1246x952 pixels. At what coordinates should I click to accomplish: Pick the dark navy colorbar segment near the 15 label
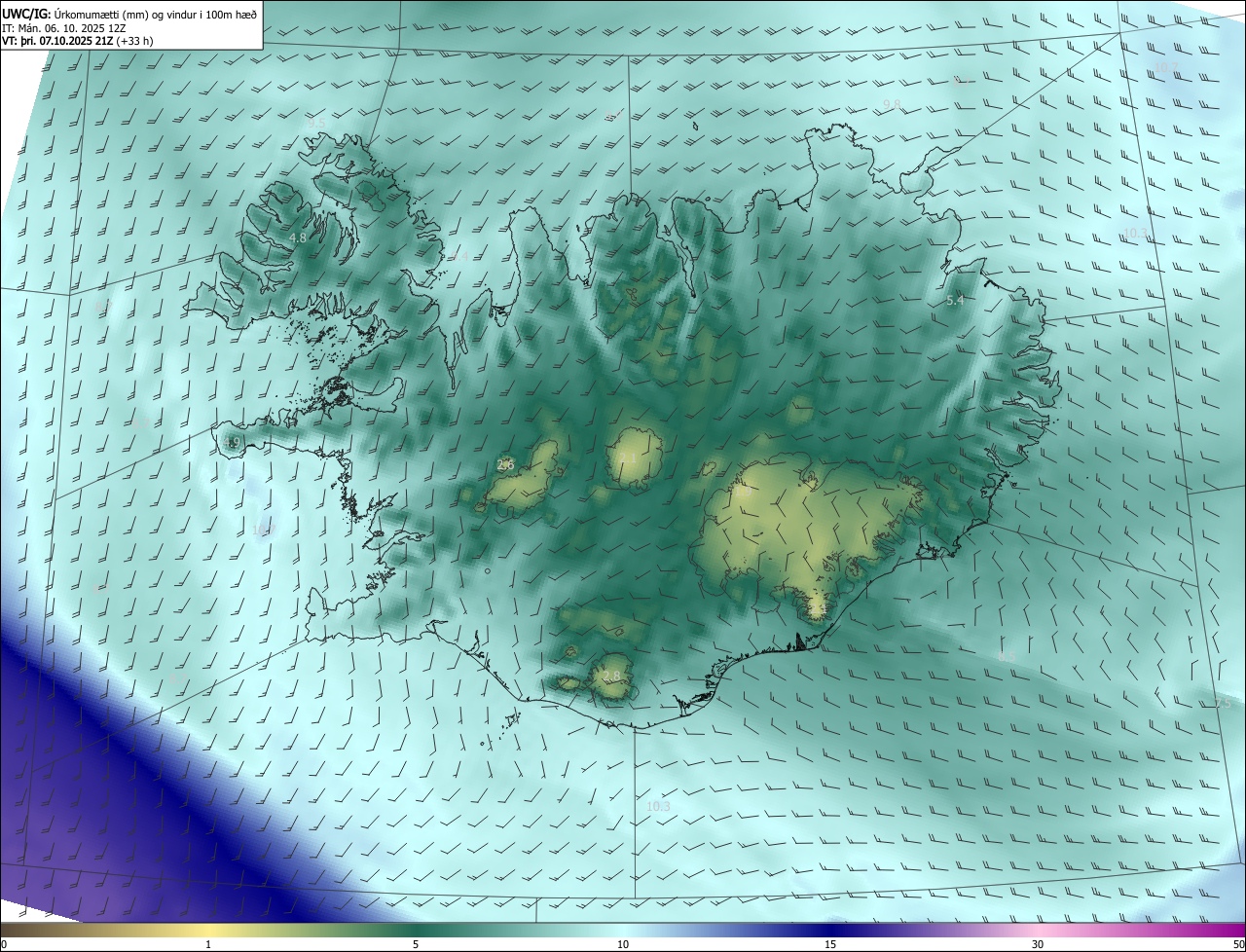point(830,930)
